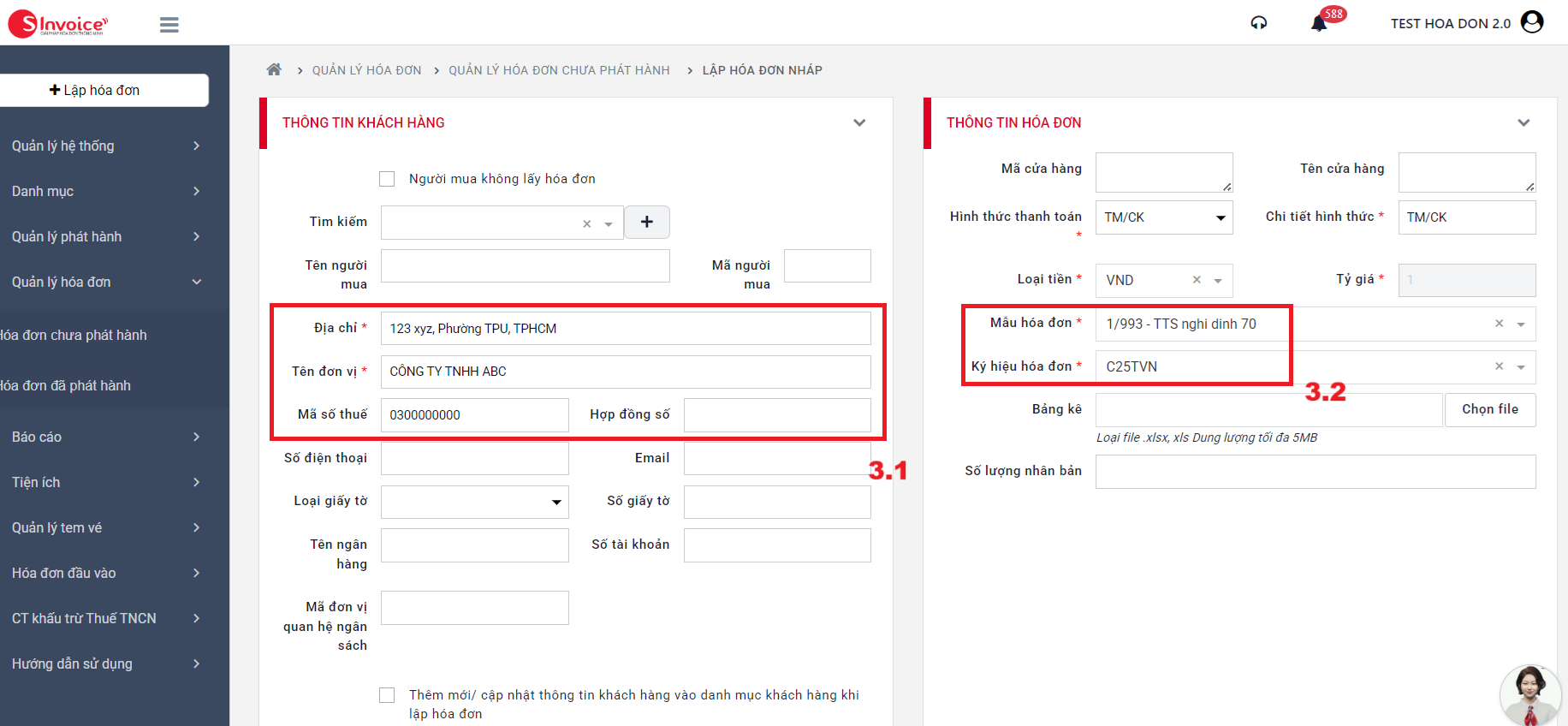Click the hamburger menu icon
Viewport: 1568px width, 726px height.
(x=169, y=25)
